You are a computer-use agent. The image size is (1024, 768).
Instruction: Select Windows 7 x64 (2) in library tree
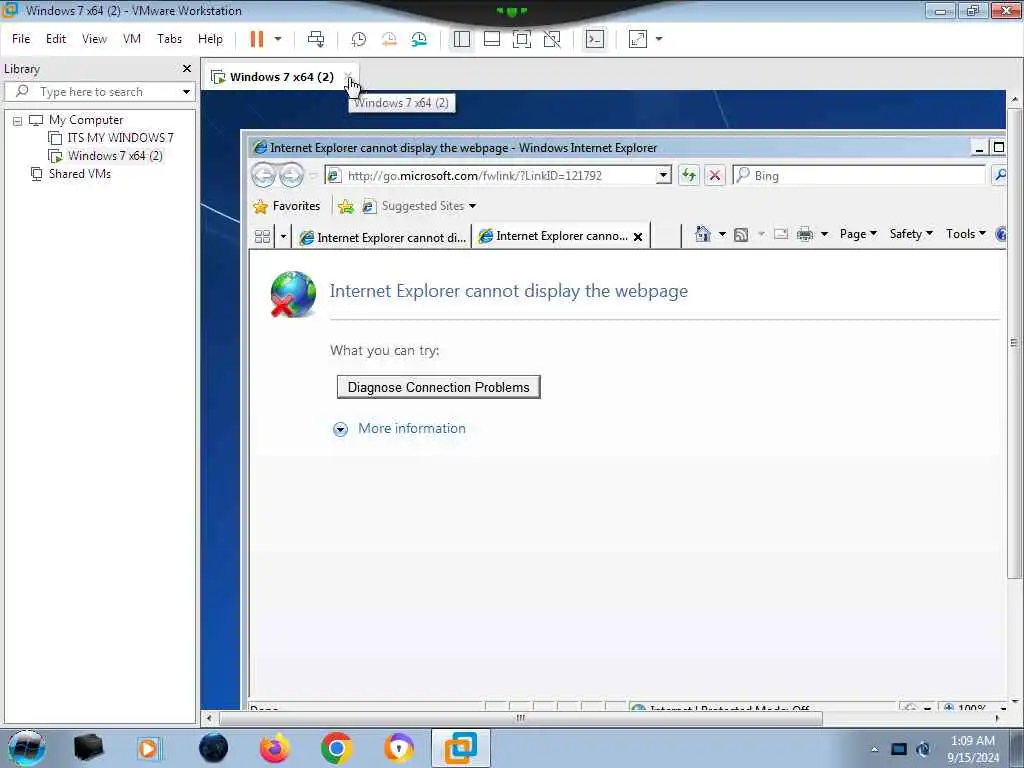(x=114, y=155)
